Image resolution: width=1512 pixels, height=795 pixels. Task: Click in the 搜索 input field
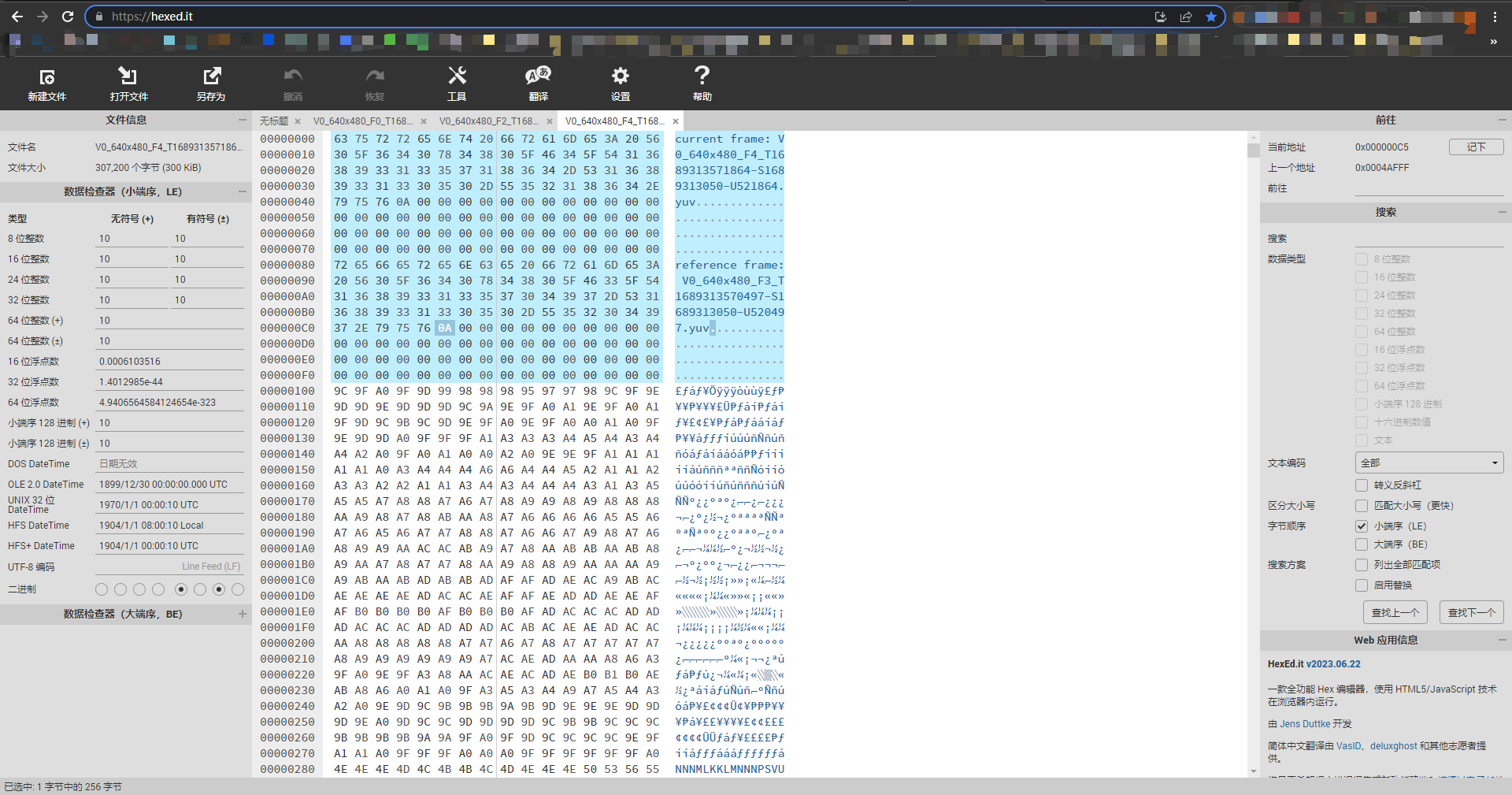click(1429, 239)
